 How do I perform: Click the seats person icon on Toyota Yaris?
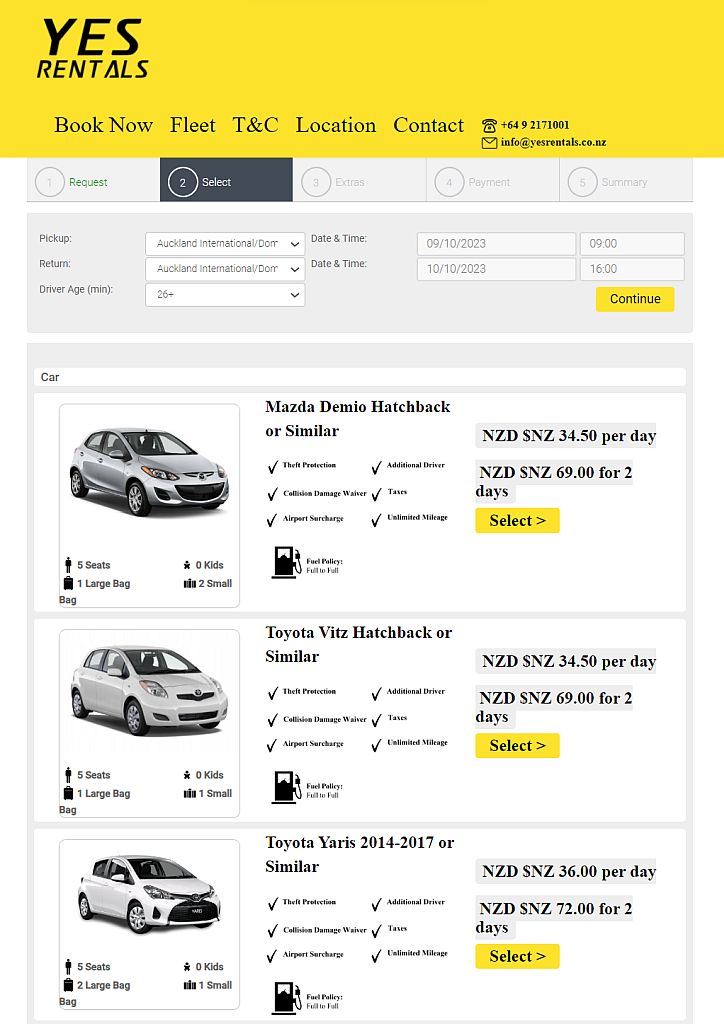[68, 967]
